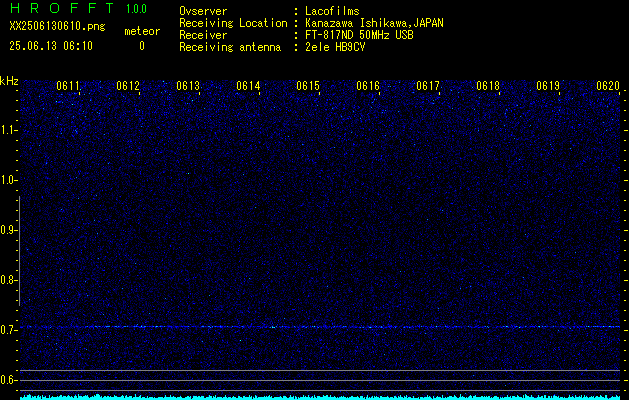Screen dimensions: 629x400
Task: Click the Ovserver label
Action: coord(203,11)
